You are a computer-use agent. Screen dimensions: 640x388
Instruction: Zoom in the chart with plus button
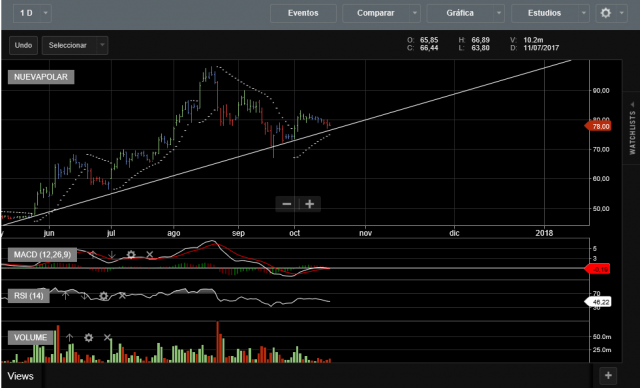pyautogui.click(x=310, y=204)
